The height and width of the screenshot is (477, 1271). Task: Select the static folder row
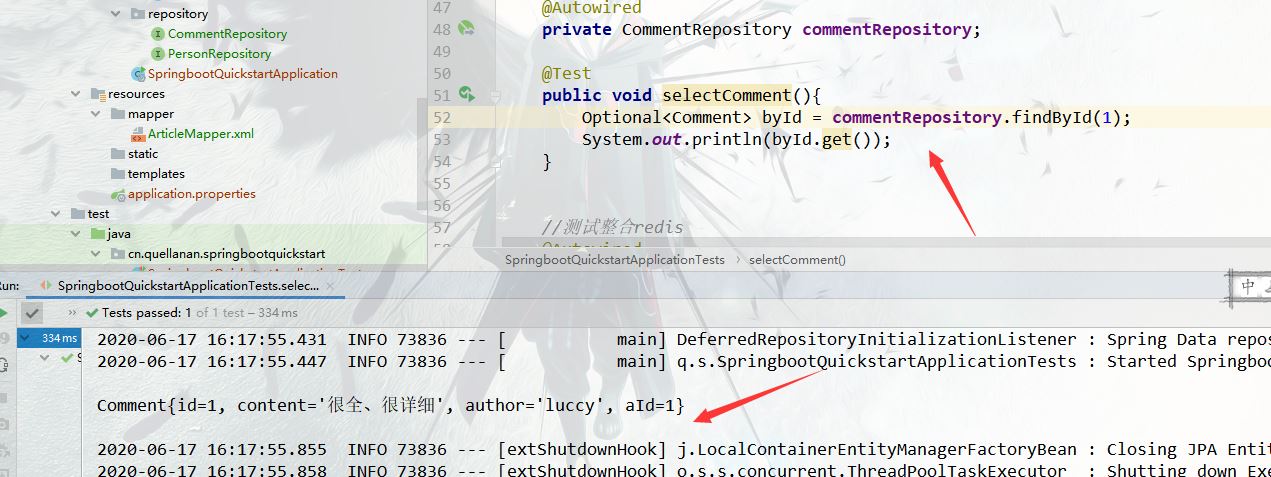point(214,154)
